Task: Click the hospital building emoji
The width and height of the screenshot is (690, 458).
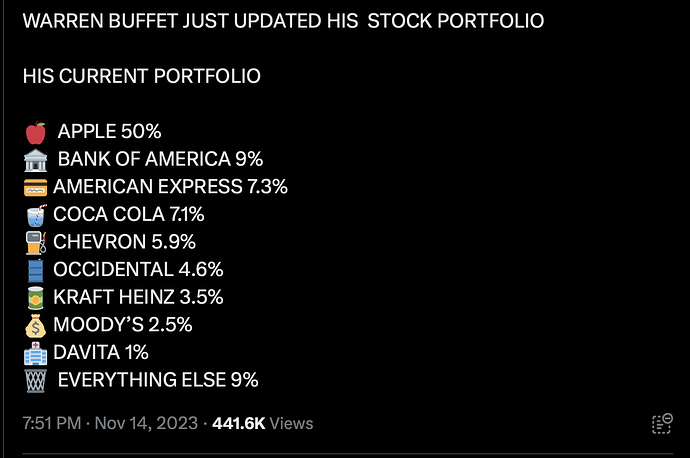Action: (x=36, y=353)
